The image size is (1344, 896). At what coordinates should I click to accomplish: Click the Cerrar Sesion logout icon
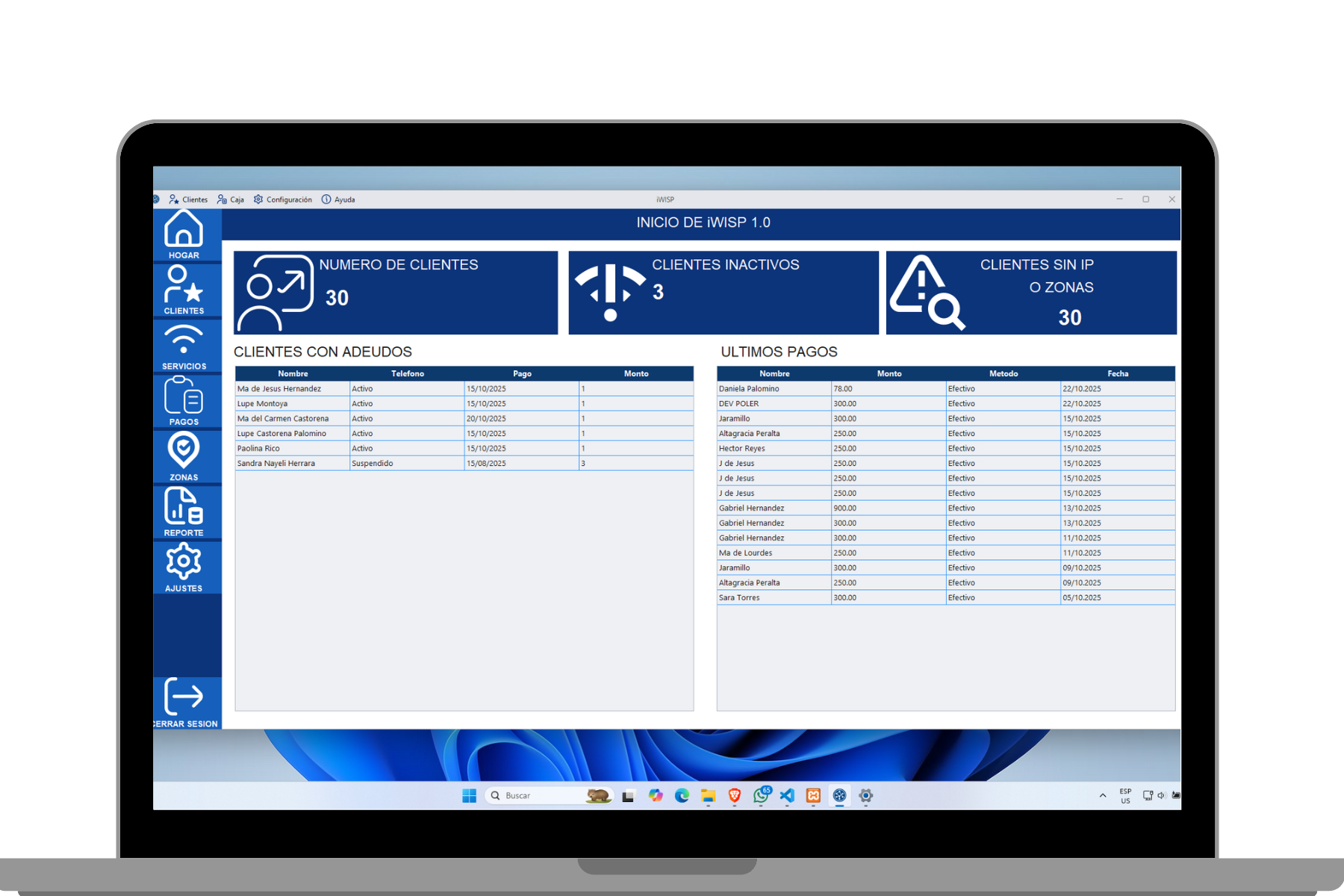pos(184,702)
